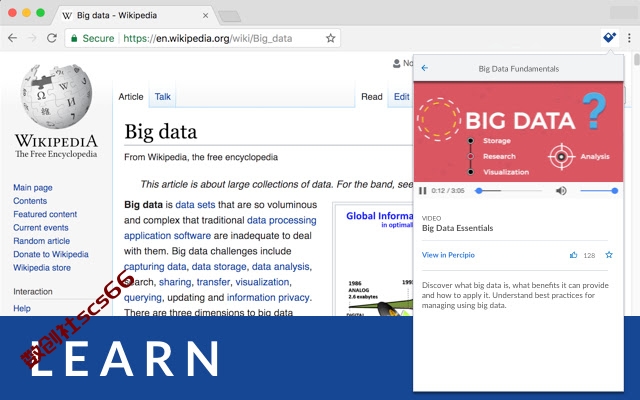Open Featured content link

[45, 214]
